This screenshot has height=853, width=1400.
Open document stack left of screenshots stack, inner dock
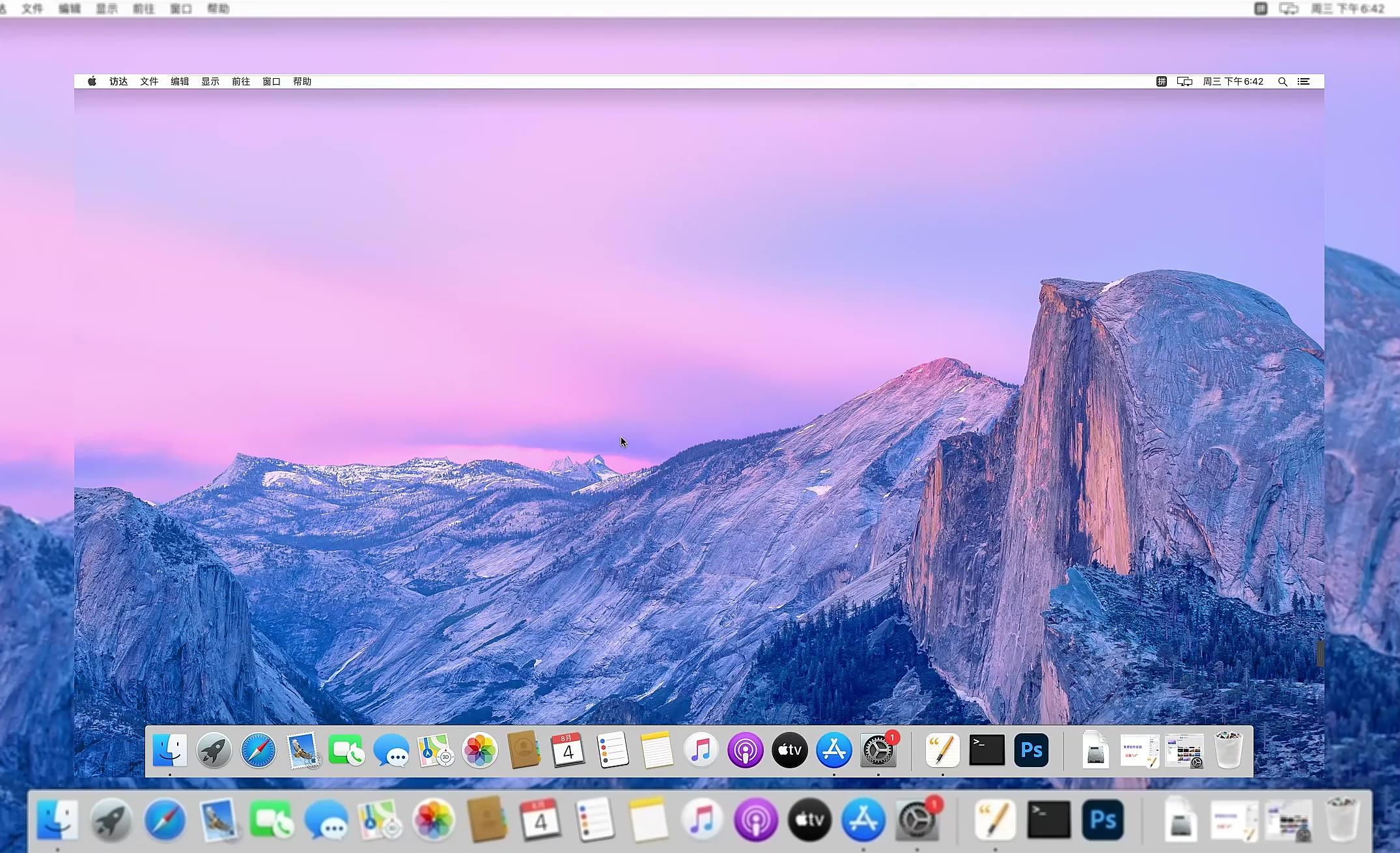(x=1140, y=750)
